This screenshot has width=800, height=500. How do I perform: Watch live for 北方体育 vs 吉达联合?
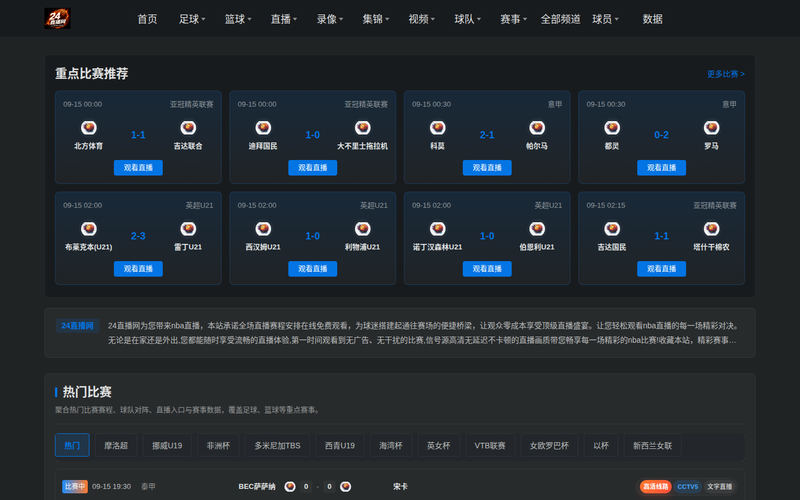[138, 167]
